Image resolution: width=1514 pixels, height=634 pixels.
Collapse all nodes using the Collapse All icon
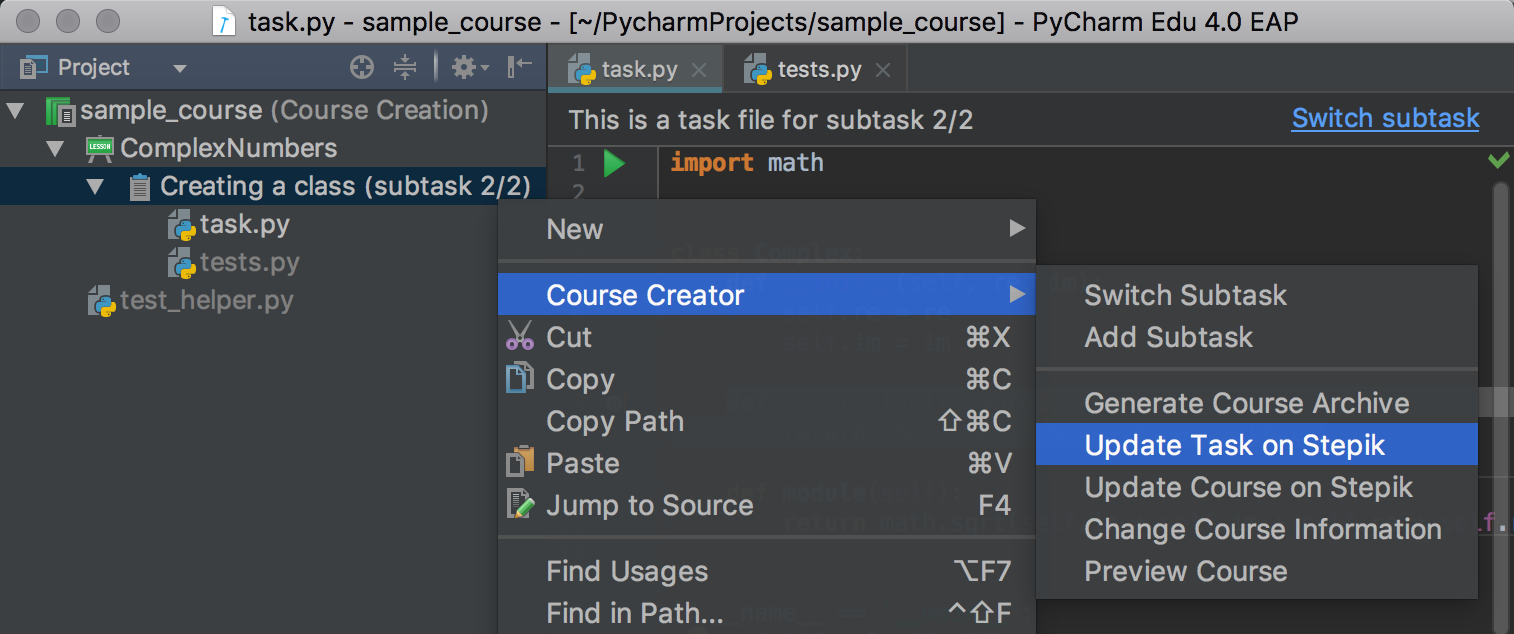tap(405, 68)
